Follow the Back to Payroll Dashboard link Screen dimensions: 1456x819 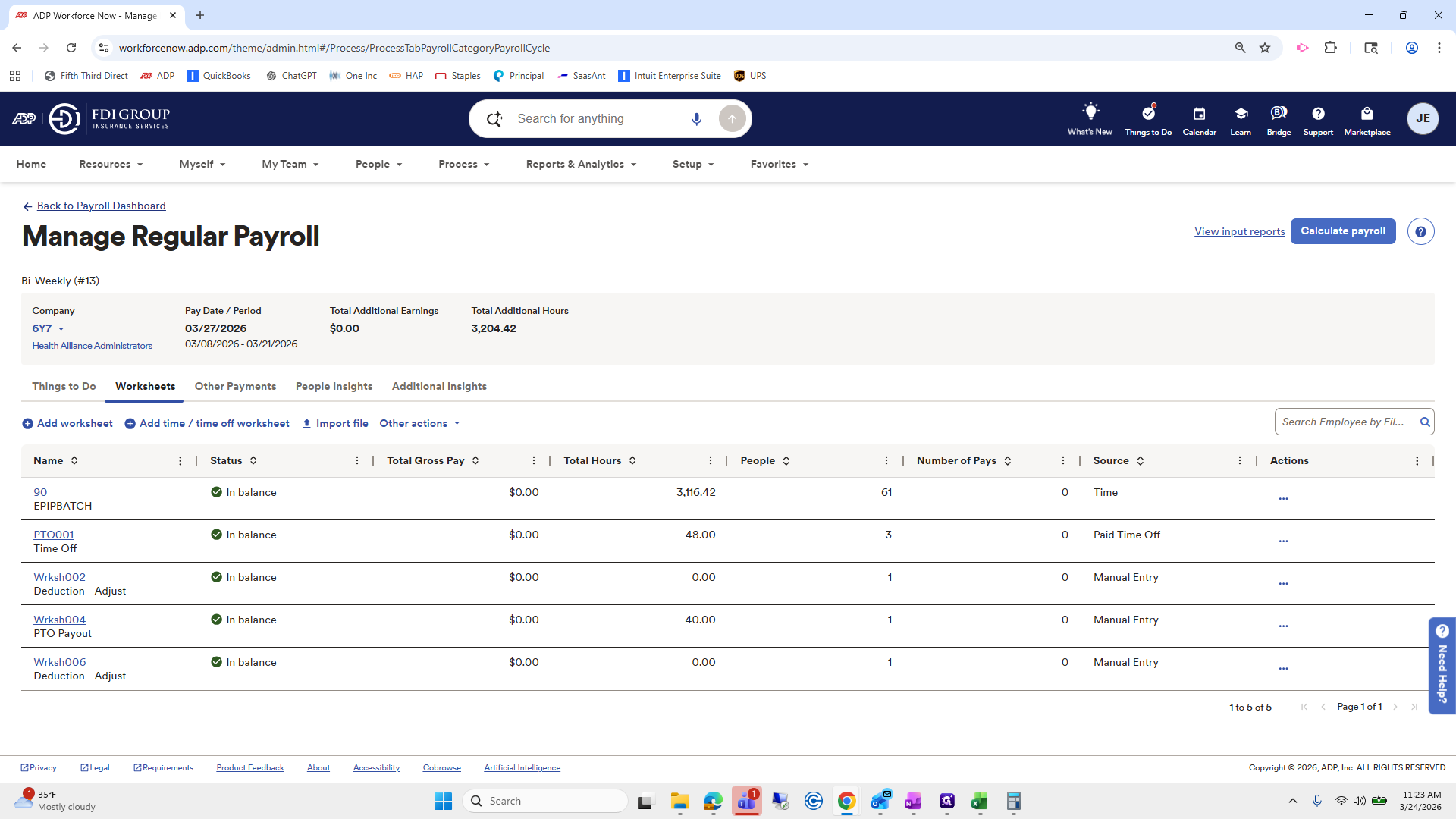coord(101,206)
